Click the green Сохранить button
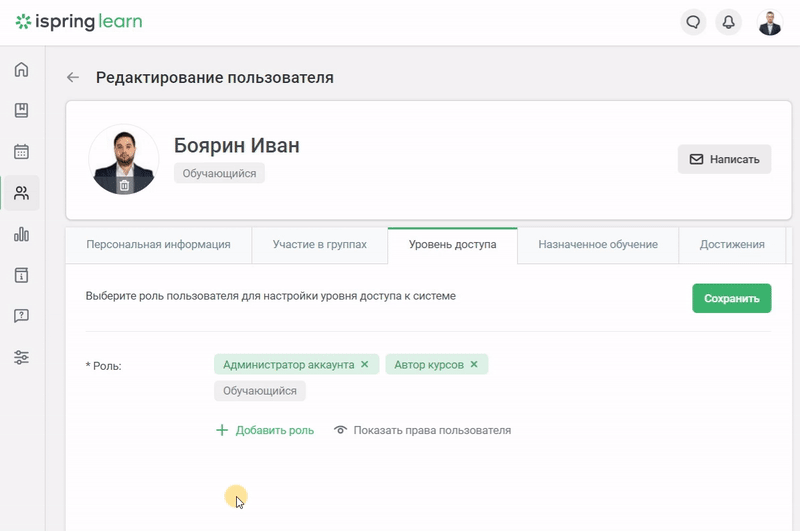800x531 pixels. 732,298
